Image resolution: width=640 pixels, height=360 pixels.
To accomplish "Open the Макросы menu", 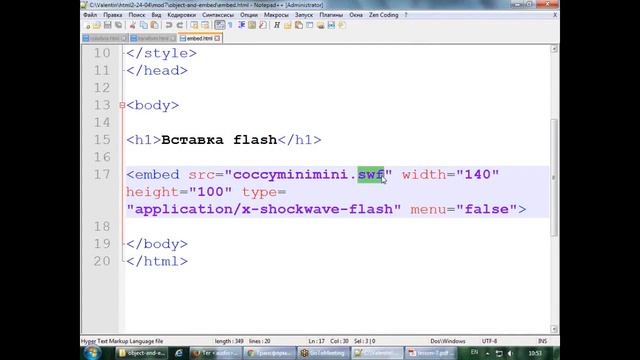I will [276, 15].
